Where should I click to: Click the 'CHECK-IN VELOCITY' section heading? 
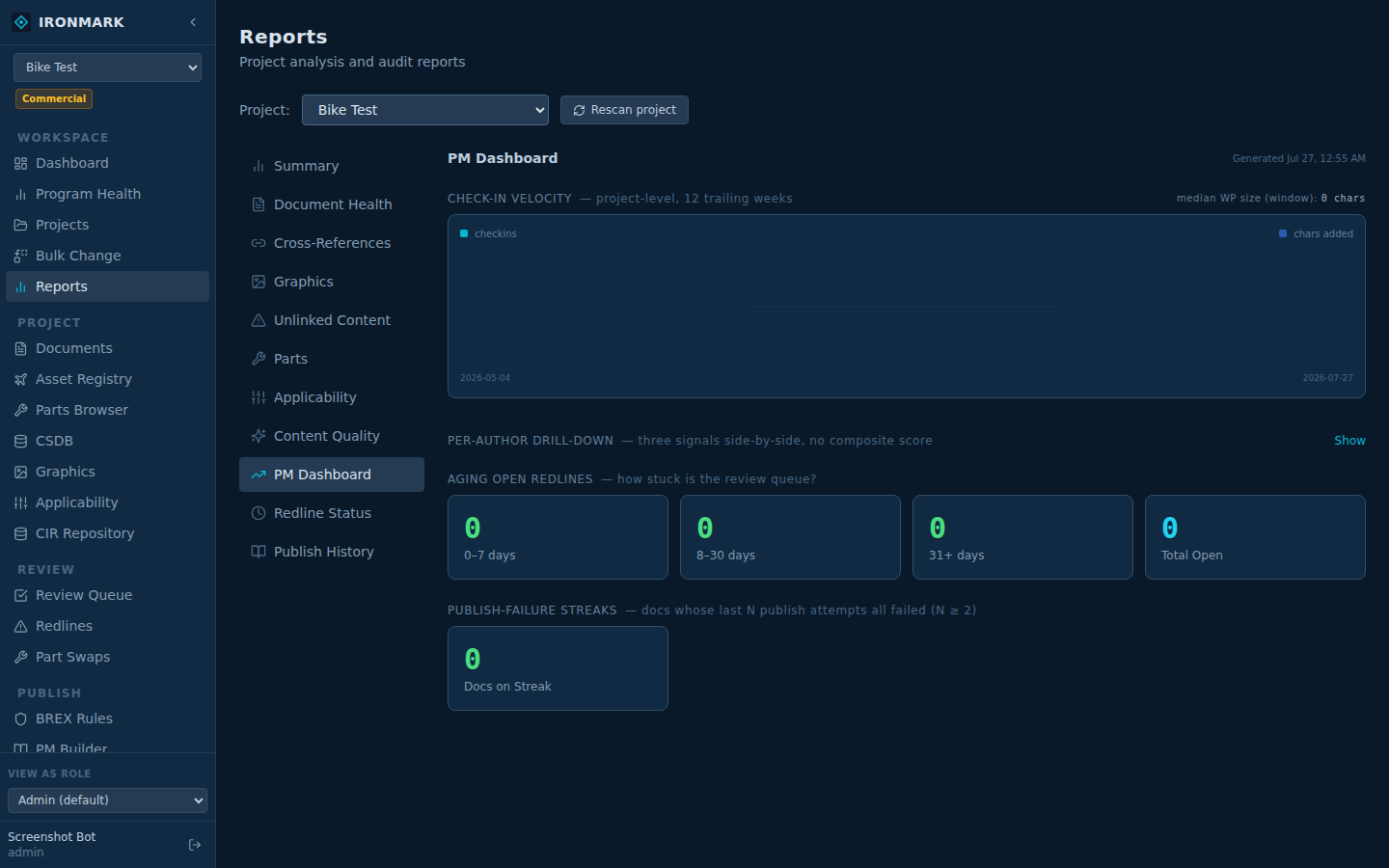pyautogui.click(x=509, y=199)
